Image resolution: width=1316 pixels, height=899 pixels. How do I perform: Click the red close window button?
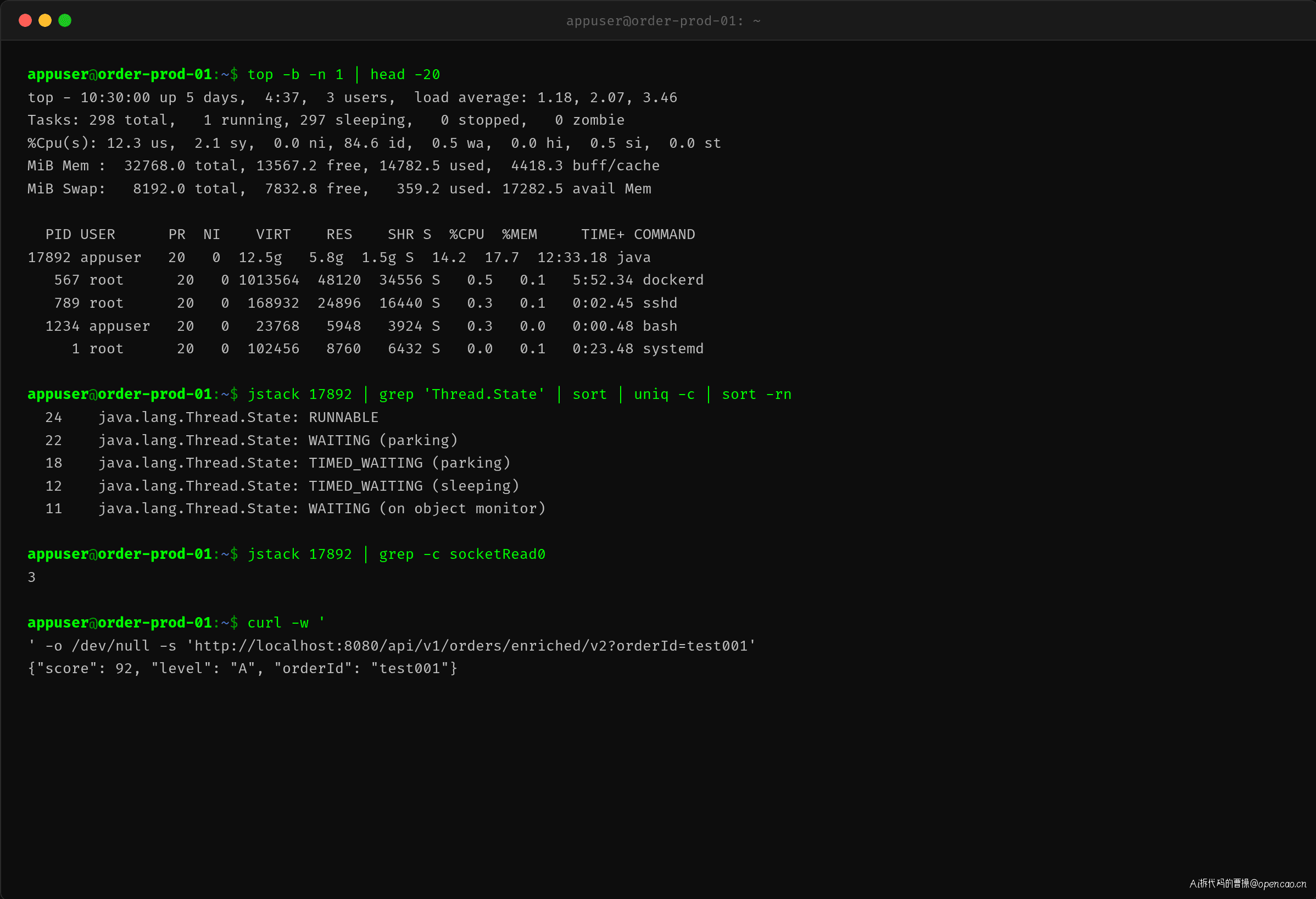(x=25, y=20)
